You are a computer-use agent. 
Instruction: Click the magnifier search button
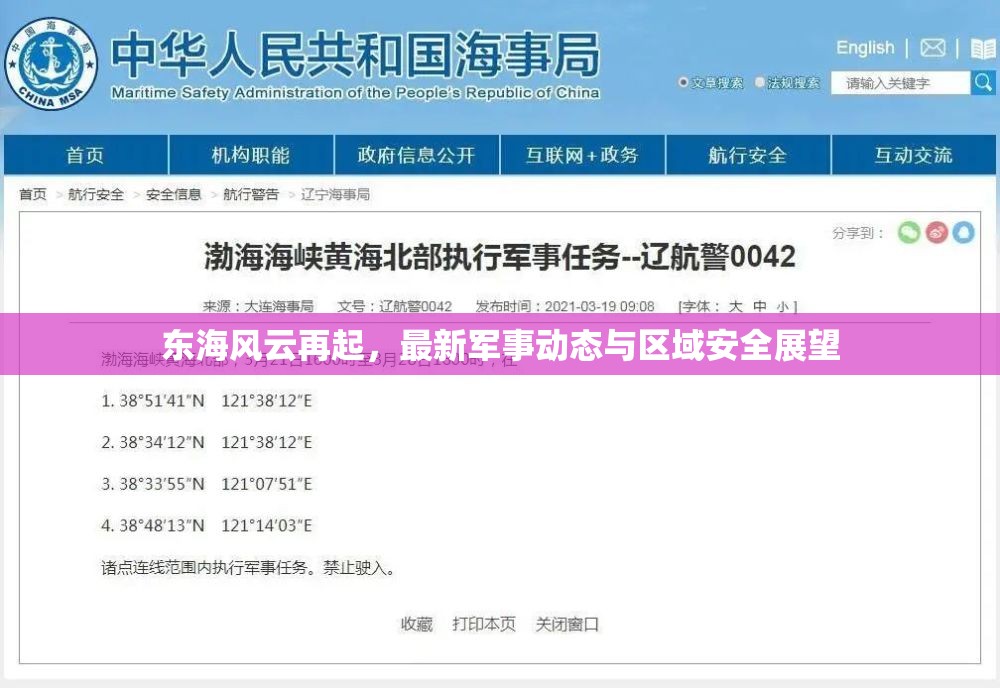coord(983,83)
